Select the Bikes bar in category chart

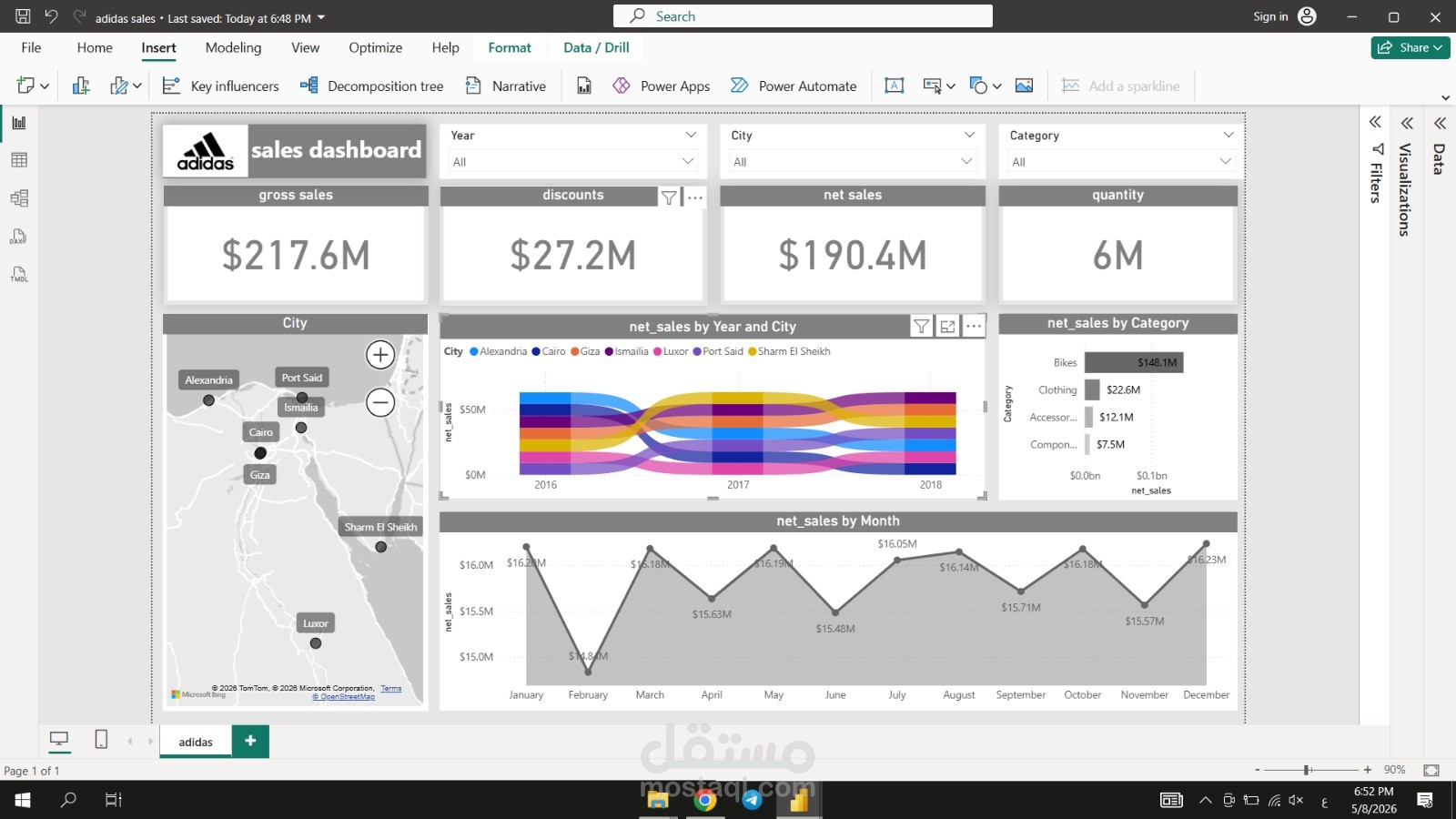[1134, 362]
